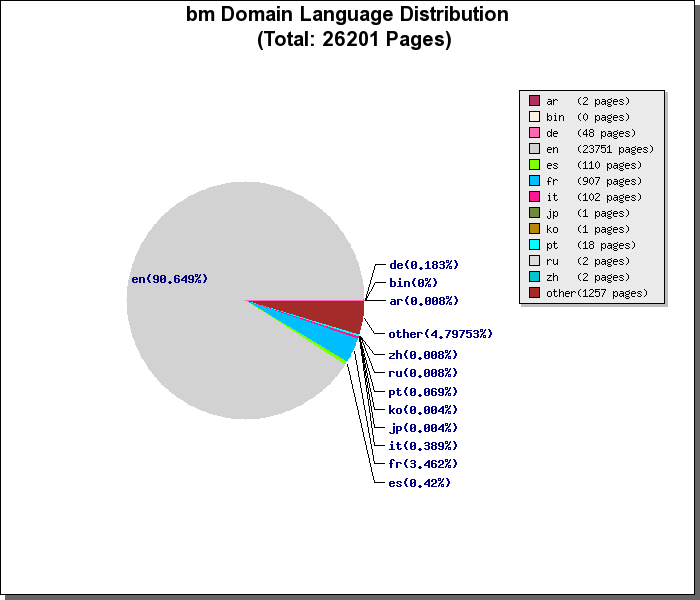Image resolution: width=700 pixels, height=600 pixels.
Task: Select legend text 'bin (0 pages)'
Action: point(588,117)
